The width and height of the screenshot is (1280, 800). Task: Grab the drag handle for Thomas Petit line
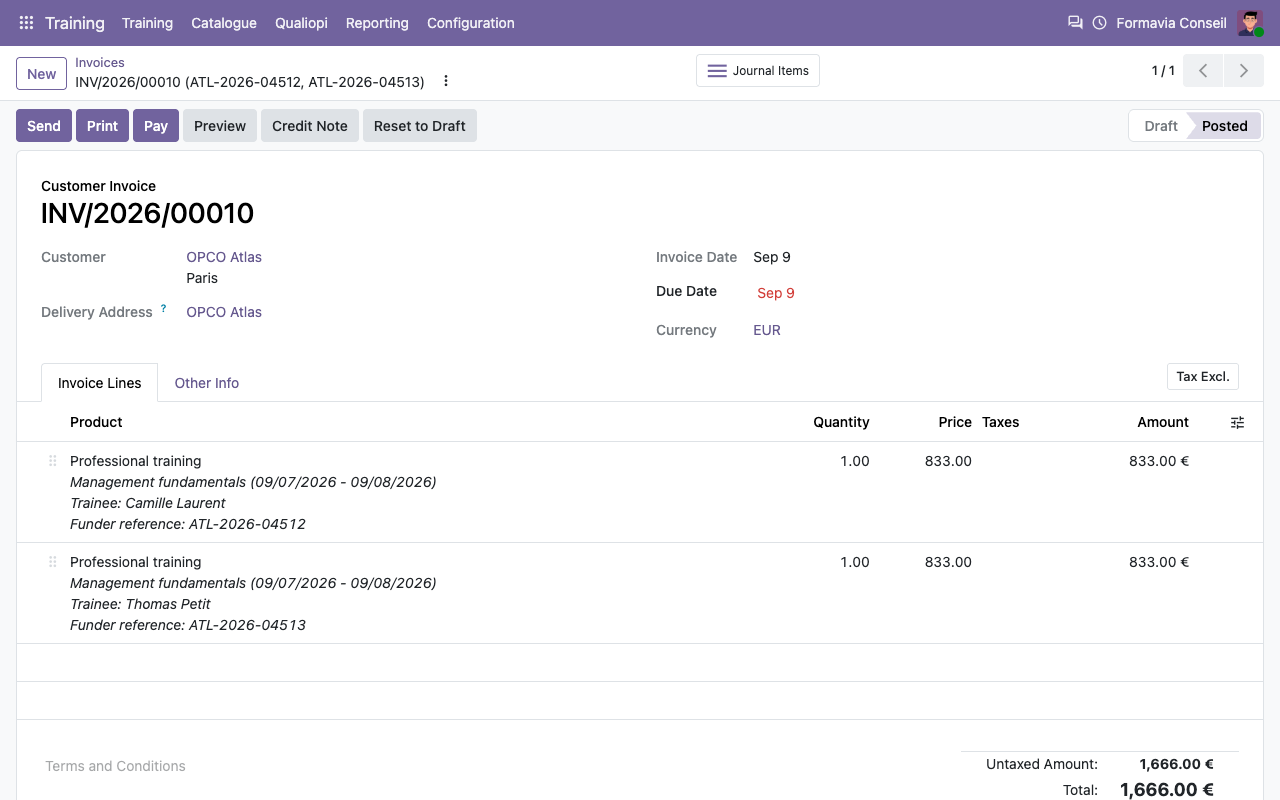(53, 562)
